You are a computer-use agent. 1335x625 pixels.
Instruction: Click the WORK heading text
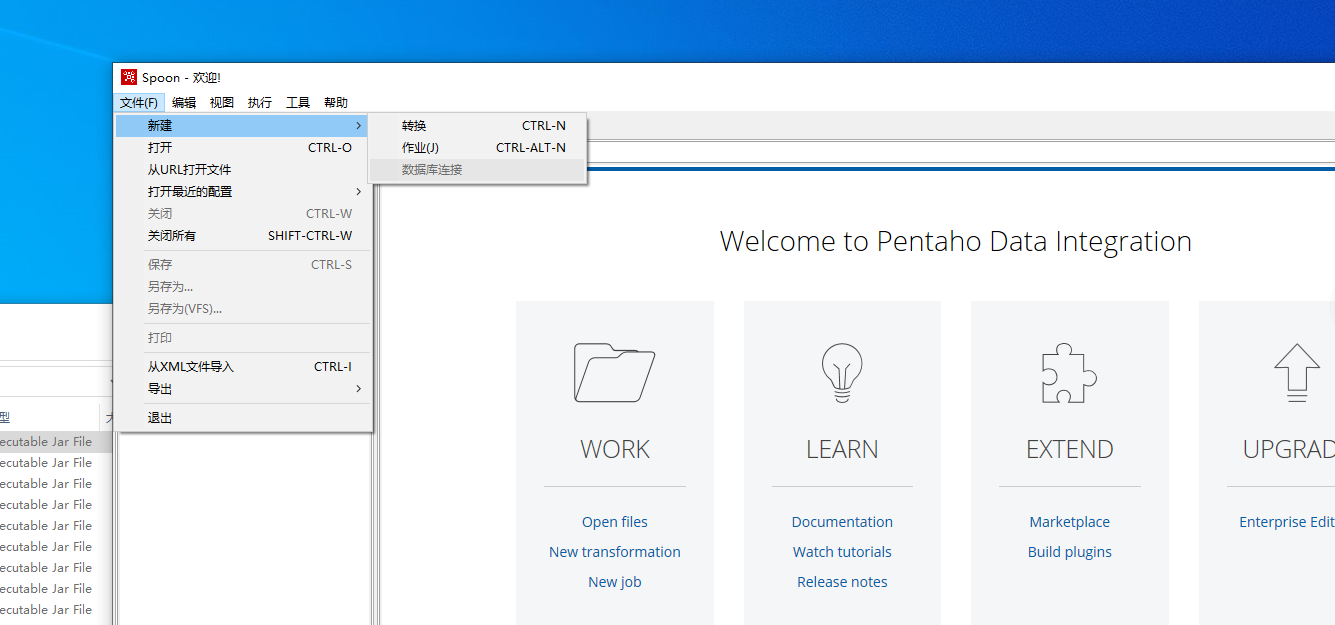[x=615, y=450]
